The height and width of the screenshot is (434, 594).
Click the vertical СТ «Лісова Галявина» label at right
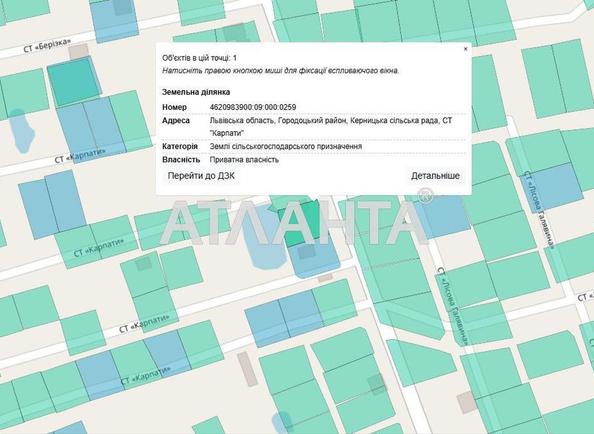[x=539, y=210]
